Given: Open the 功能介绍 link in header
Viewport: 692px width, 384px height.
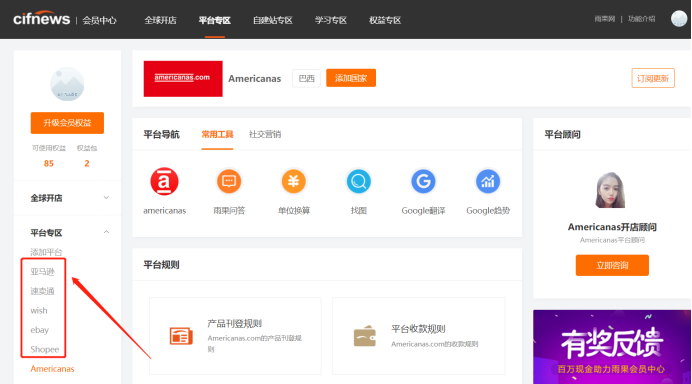Looking at the screenshot, I should point(642,19).
